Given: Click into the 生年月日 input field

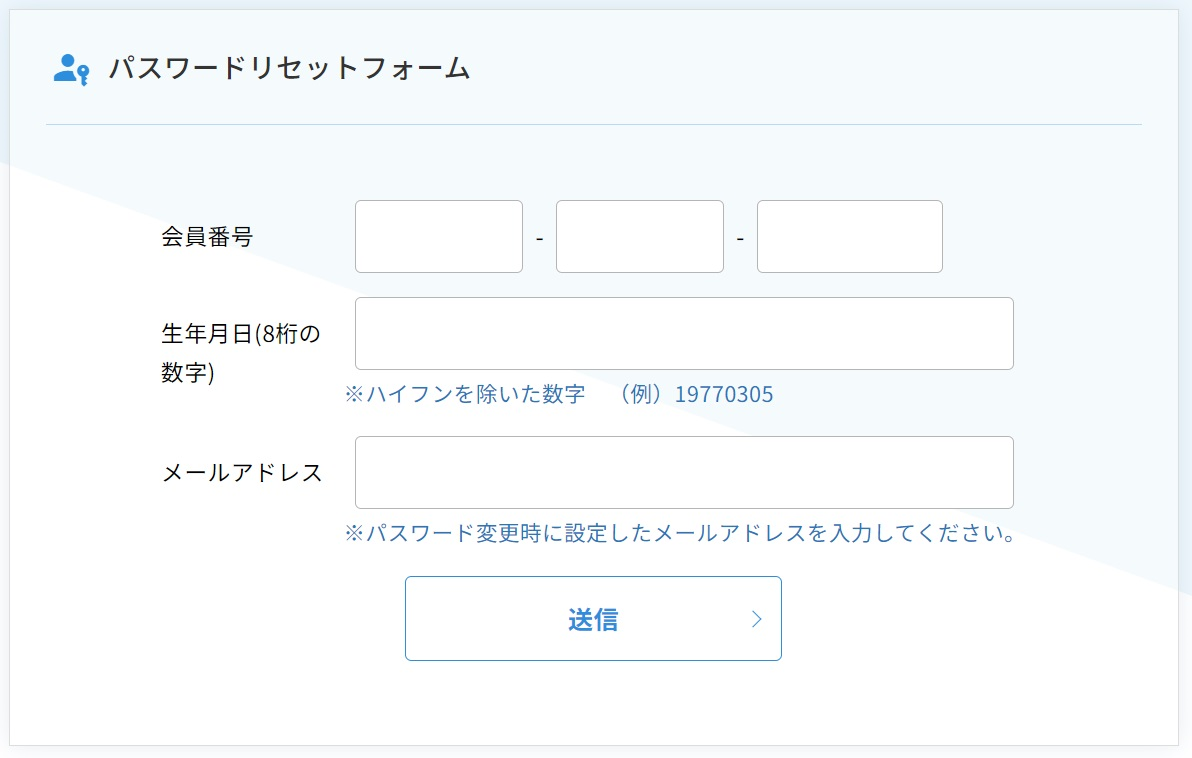Looking at the screenshot, I should tap(684, 334).
